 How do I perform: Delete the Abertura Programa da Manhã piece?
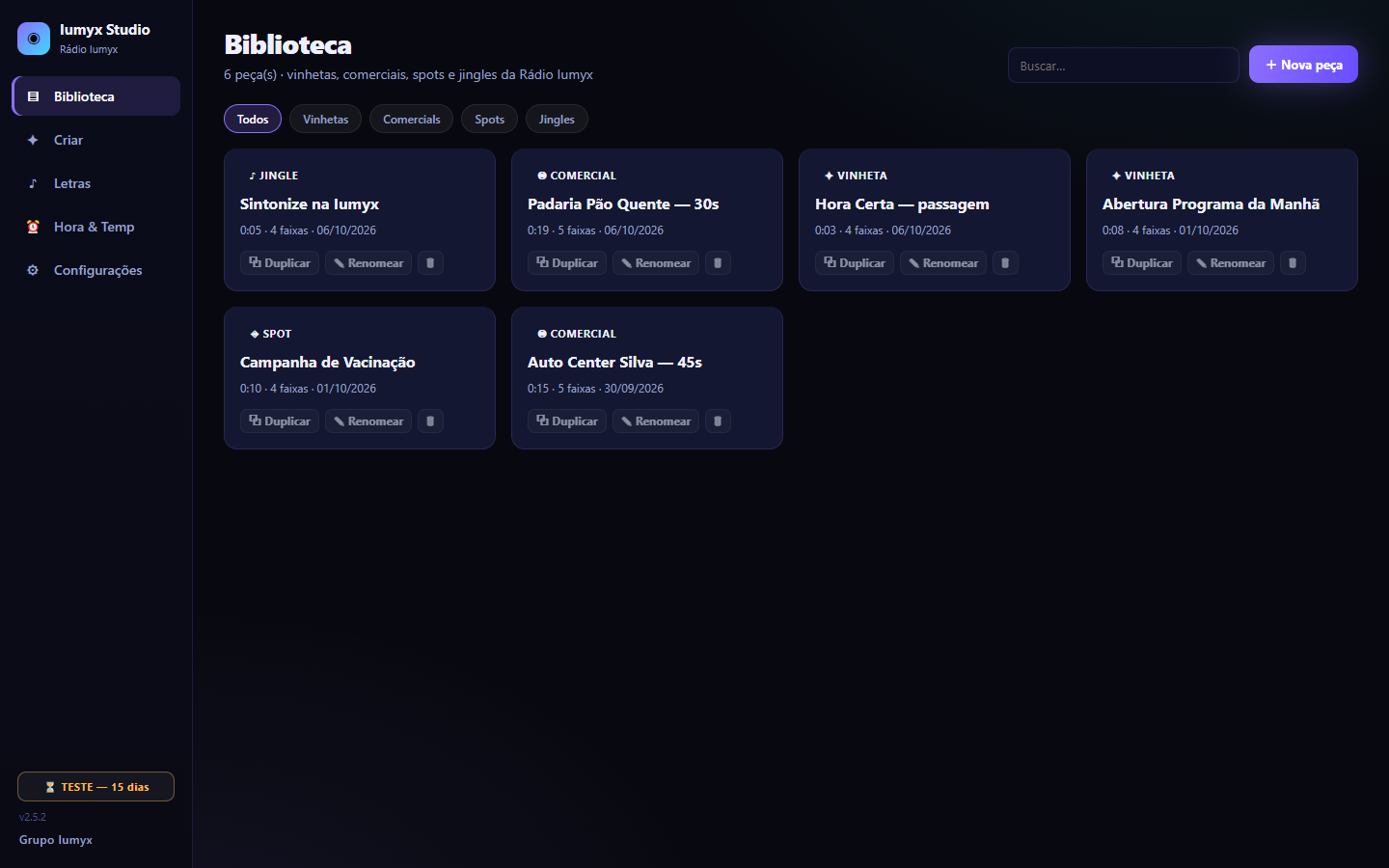click(1293, 263)
